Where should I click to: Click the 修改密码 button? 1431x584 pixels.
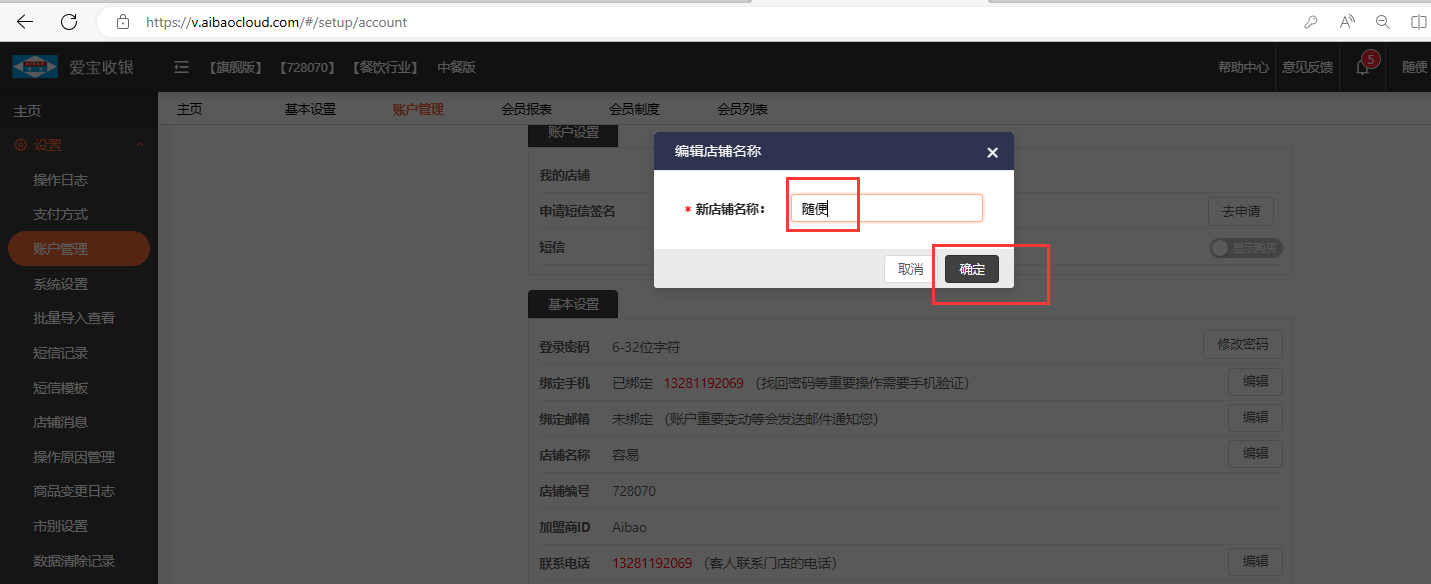click(1242, 344)
